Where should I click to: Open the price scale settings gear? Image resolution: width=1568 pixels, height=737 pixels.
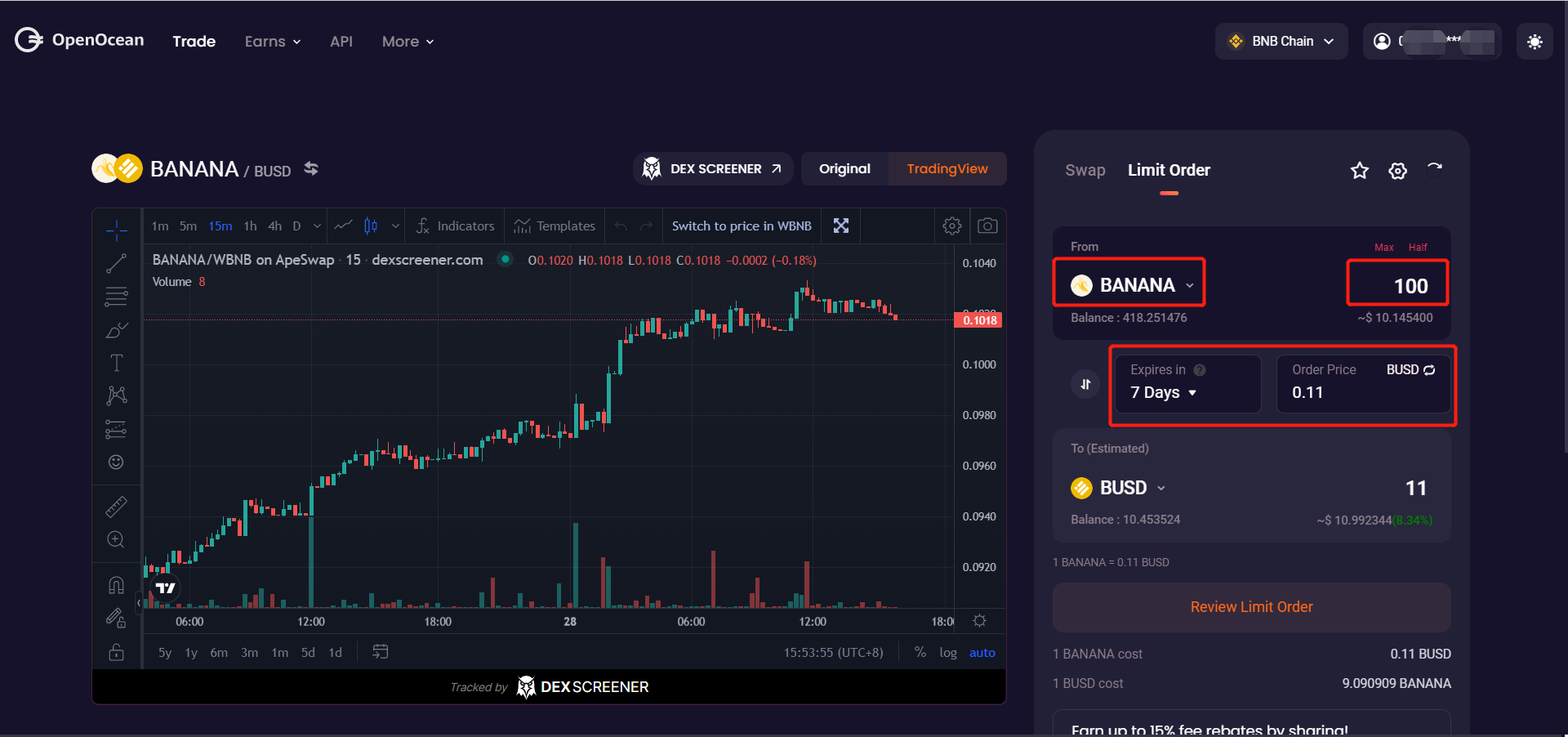pos(980,621)
